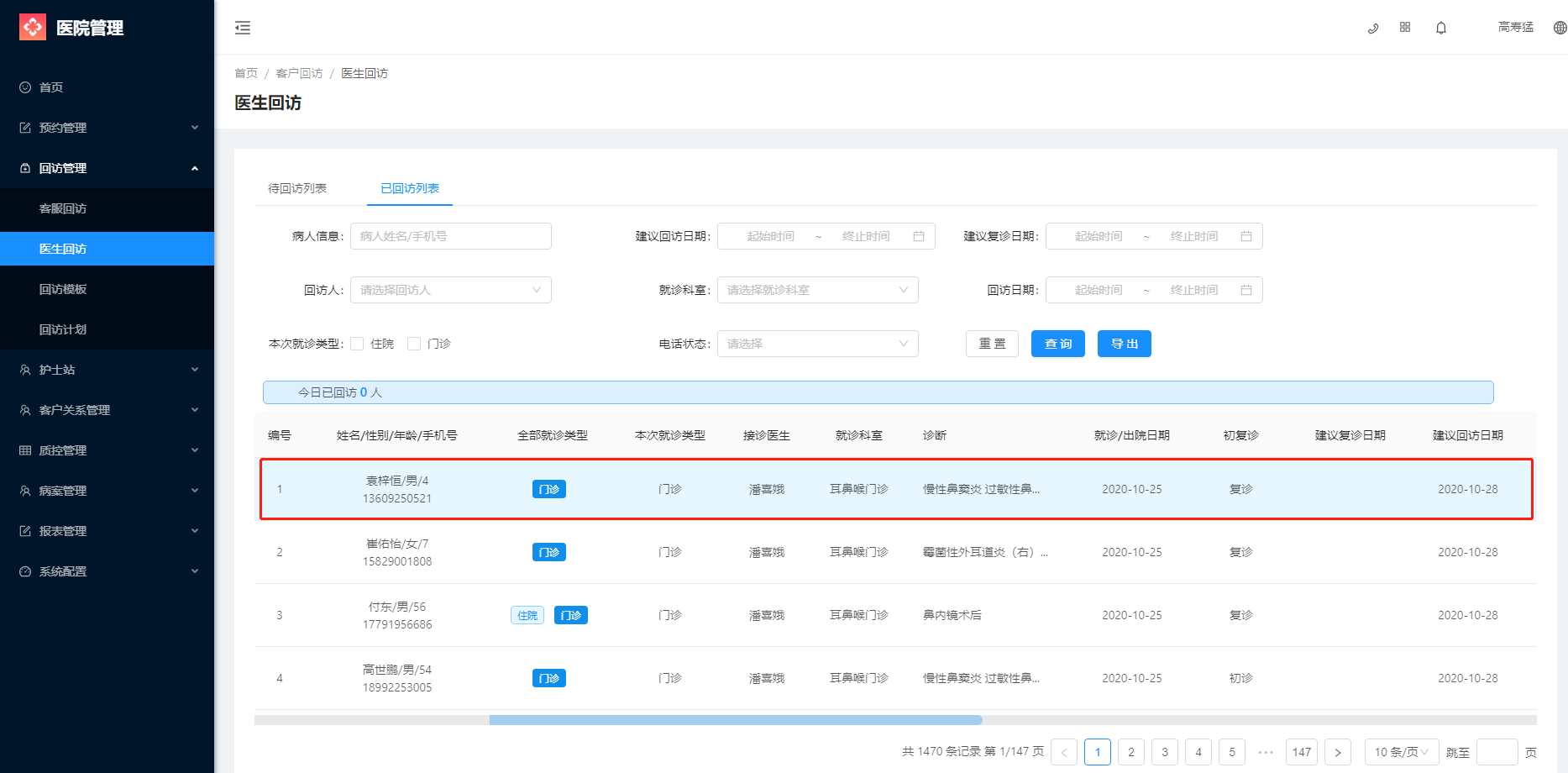Check the 门诊 visit type checkbox

(x=414, y=344)
